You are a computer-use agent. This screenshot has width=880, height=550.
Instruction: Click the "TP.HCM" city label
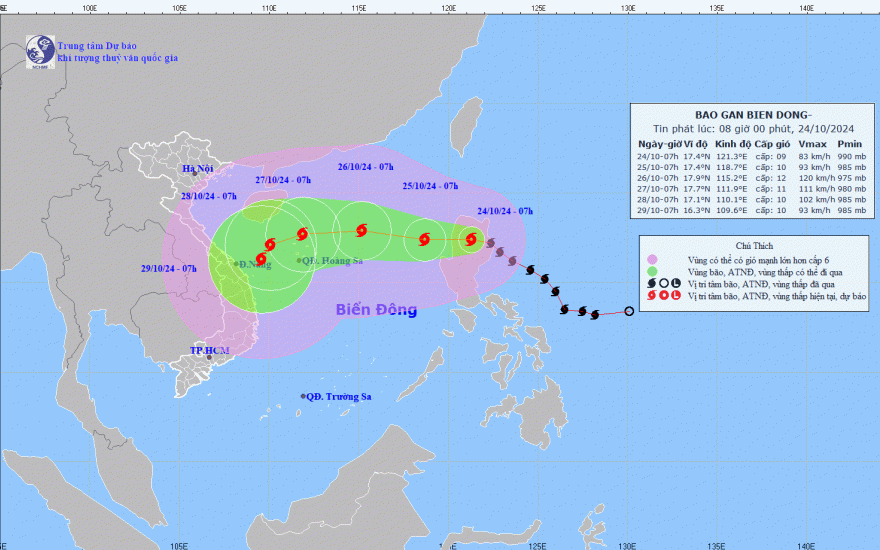209,350
